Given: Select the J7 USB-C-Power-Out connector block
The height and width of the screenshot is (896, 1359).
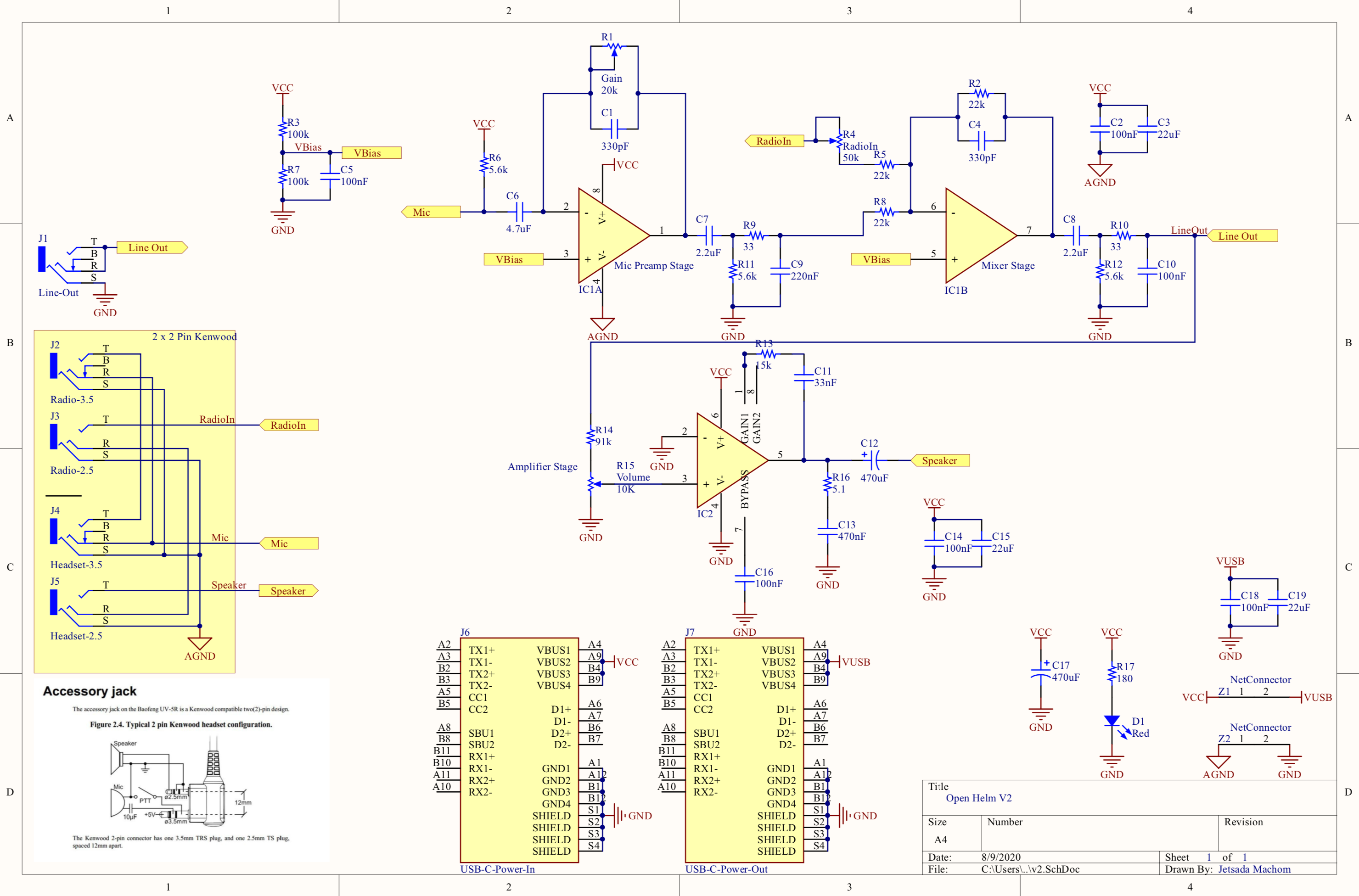Looking at the screenshot, I should click(744, 750).
